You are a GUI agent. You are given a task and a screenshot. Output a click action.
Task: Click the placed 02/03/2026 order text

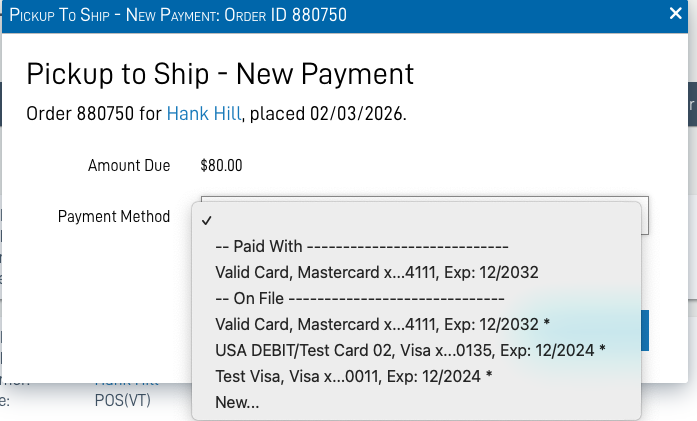tap(327, 113)
